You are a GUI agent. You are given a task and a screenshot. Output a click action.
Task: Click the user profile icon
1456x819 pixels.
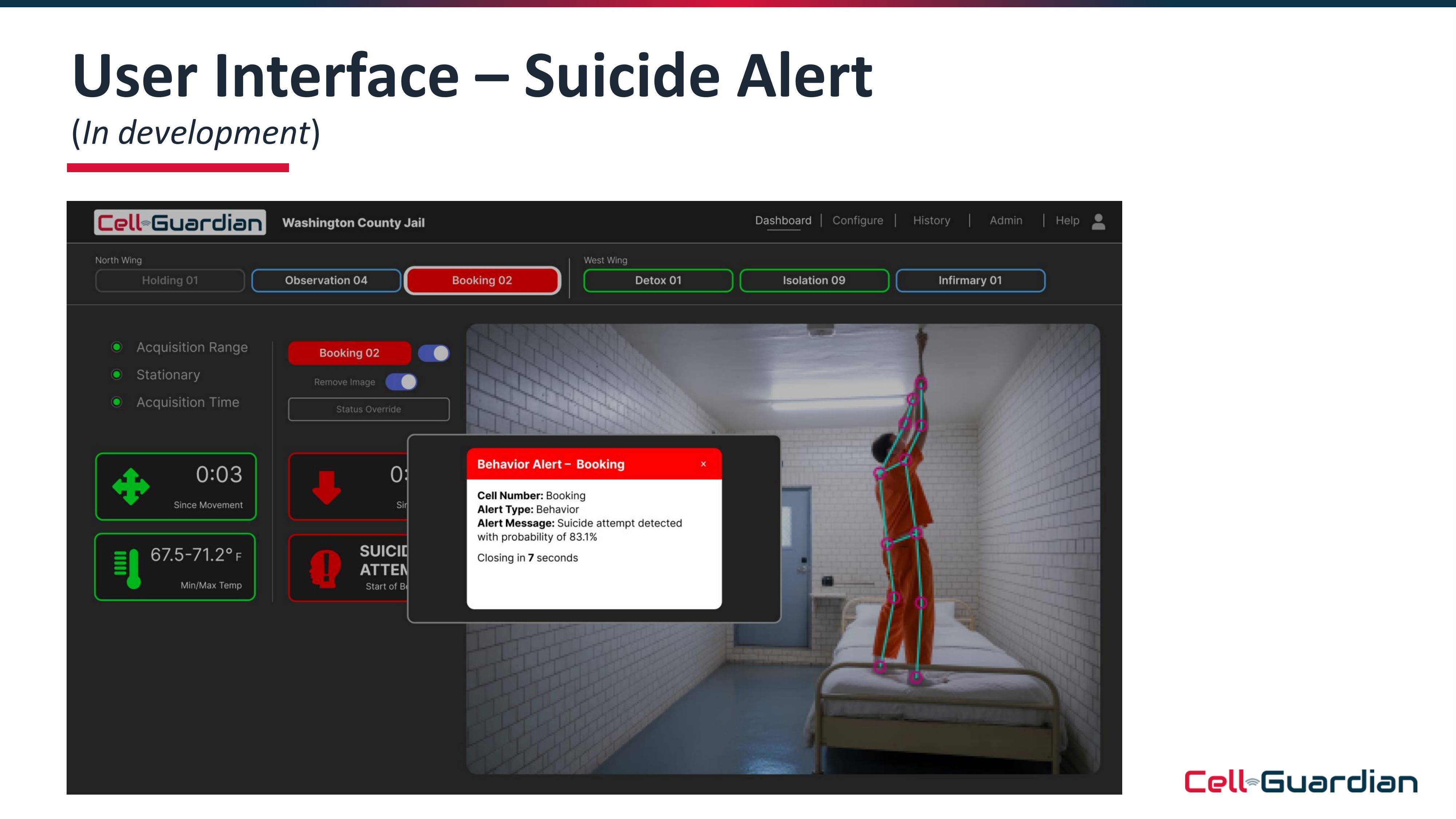(x=1098, y=222)
